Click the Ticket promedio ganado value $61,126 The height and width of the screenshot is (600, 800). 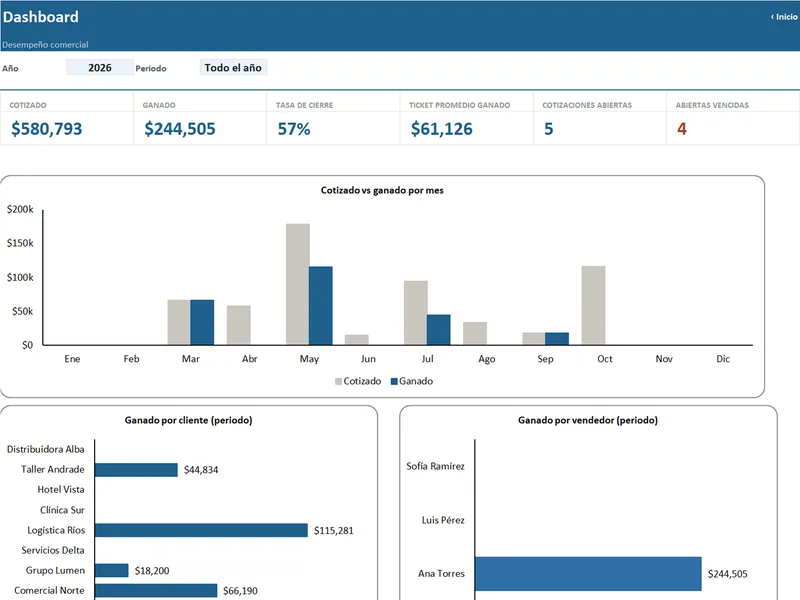(x=442, y=129)
